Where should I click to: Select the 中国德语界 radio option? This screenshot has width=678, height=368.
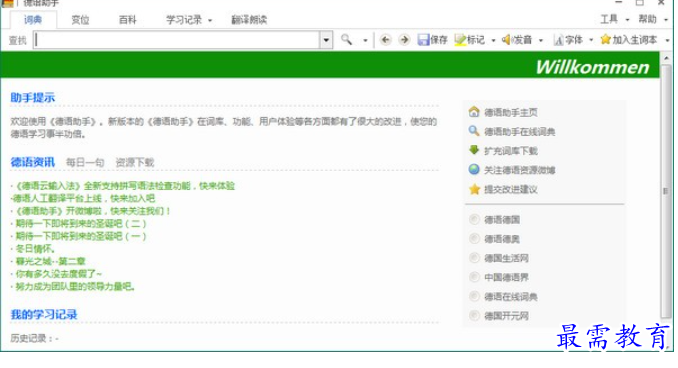click(474, 277)
